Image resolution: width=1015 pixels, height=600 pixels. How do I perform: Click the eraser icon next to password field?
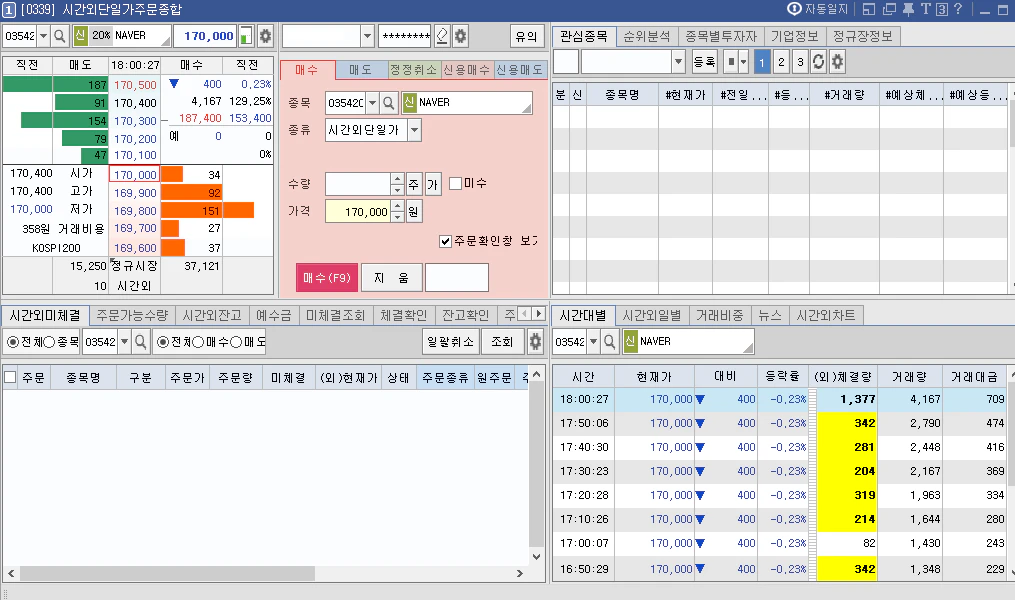pos(442,36)
